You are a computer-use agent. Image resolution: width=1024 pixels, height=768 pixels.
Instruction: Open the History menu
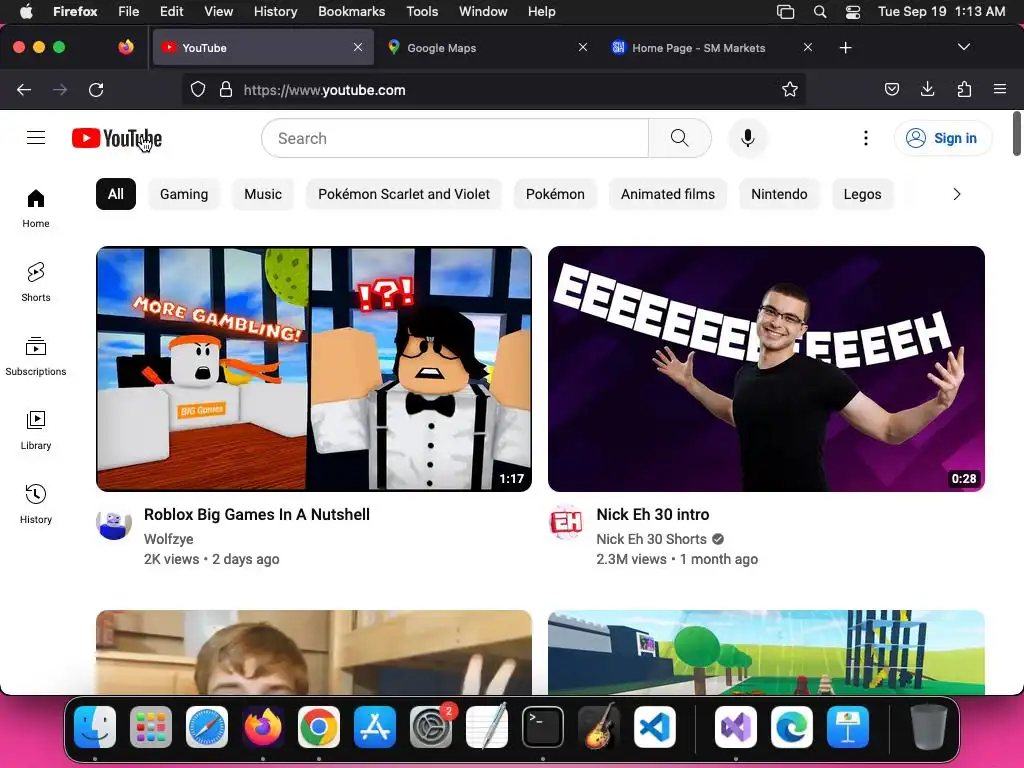(275, 11)
